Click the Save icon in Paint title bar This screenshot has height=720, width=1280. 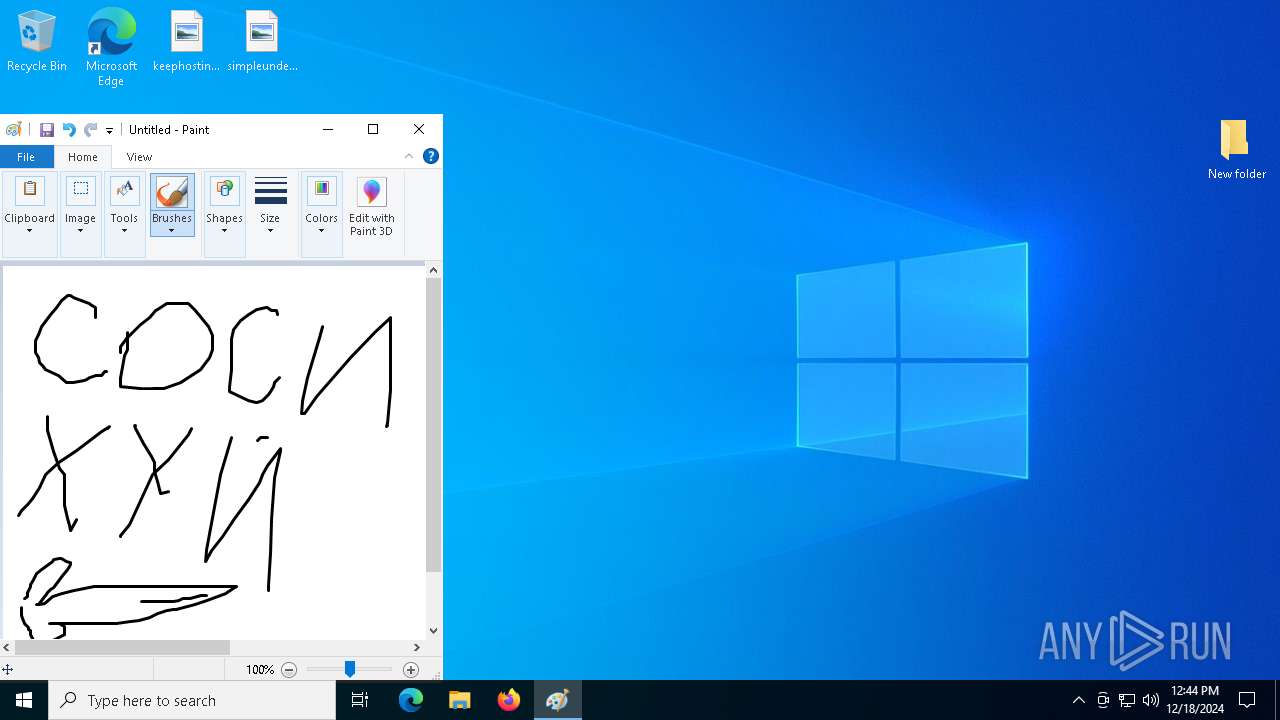coord(47,130)
